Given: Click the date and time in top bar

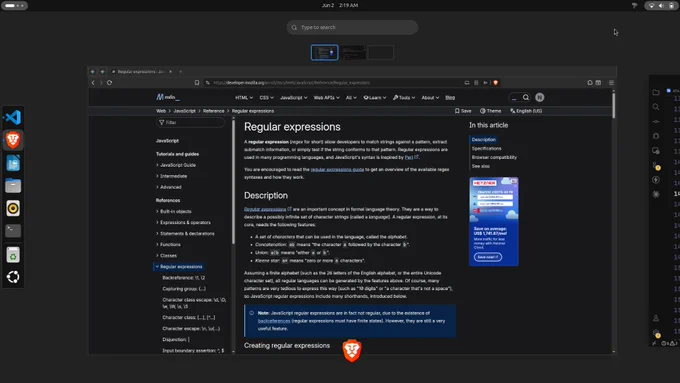Looking at the screenshot, I should 340,6.
